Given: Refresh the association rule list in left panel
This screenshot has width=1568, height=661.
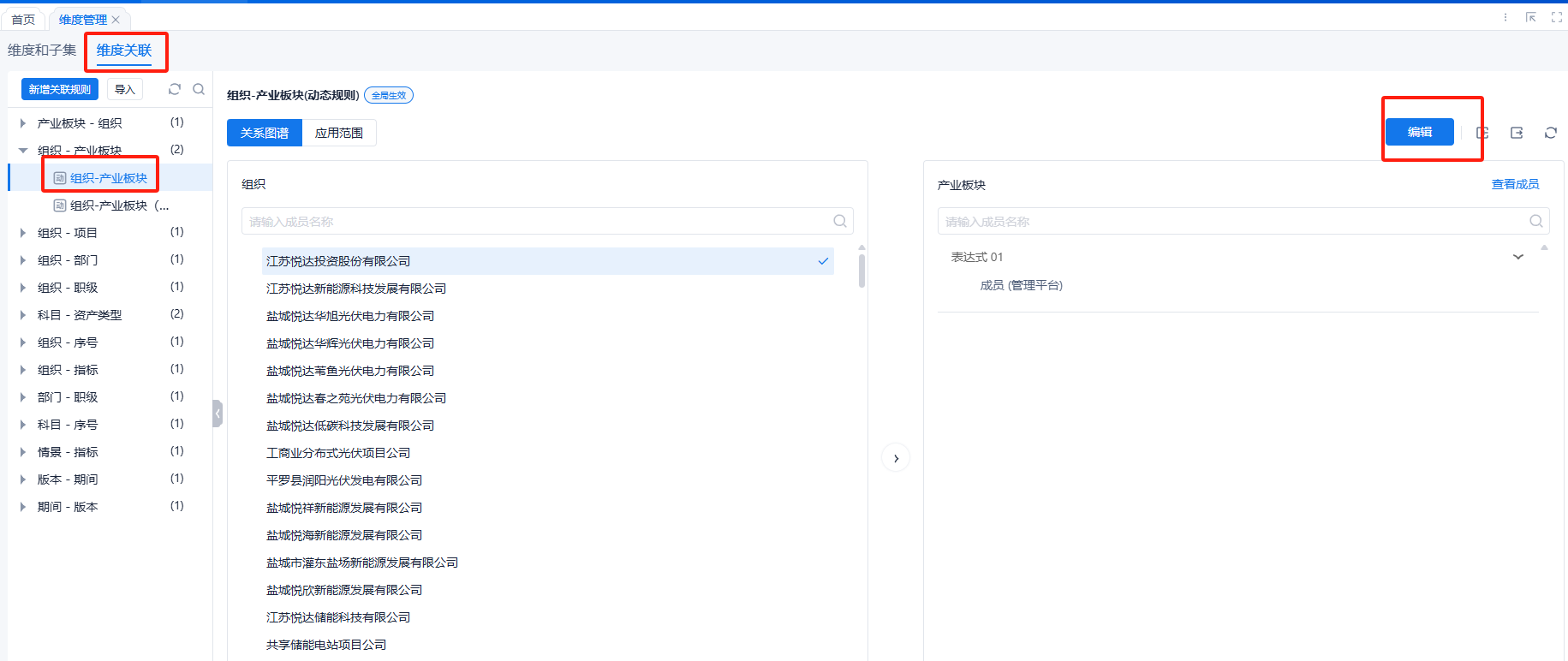Looking at the screenshot, I should (x=175, y=89).
